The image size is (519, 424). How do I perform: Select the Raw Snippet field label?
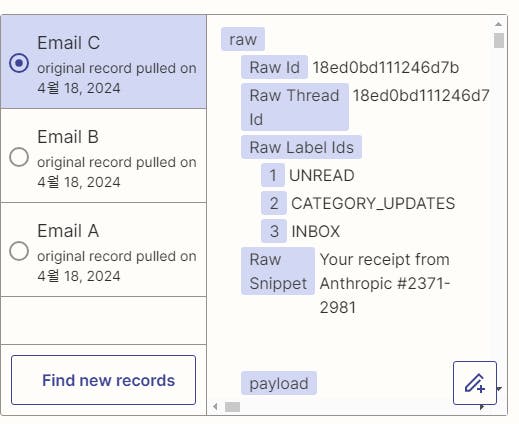pyautogui.click(x=278, y=271)
